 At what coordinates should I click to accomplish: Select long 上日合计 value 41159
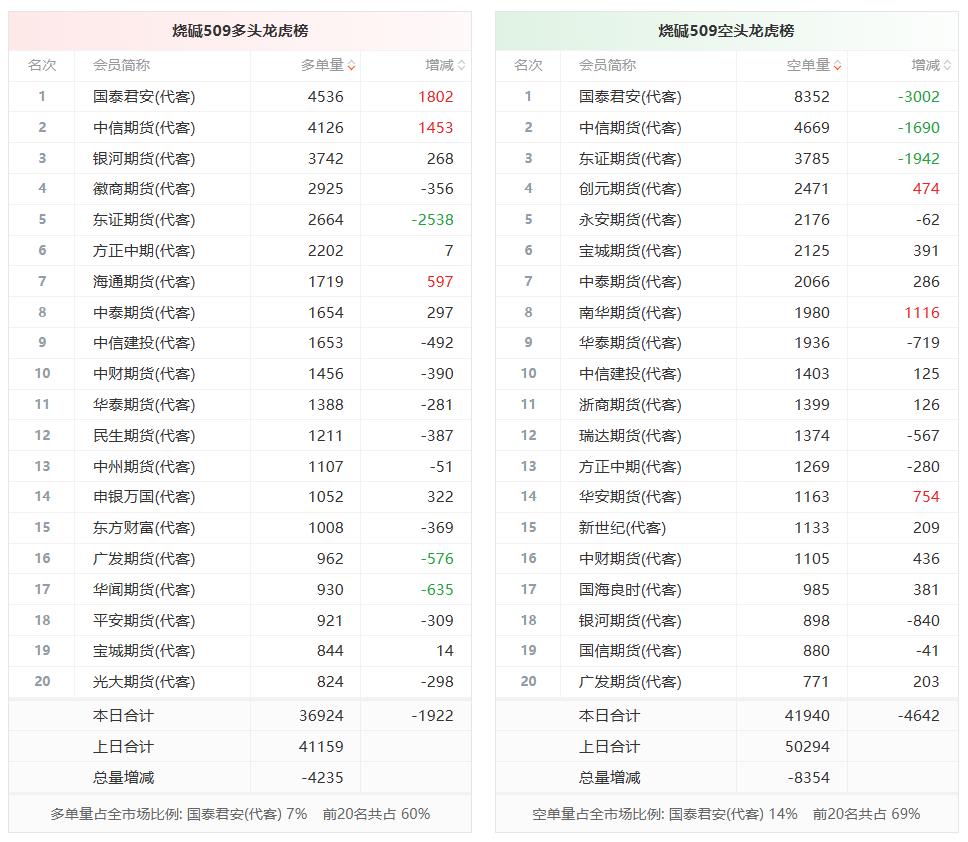pyautogui.click(x=321, y=746)
